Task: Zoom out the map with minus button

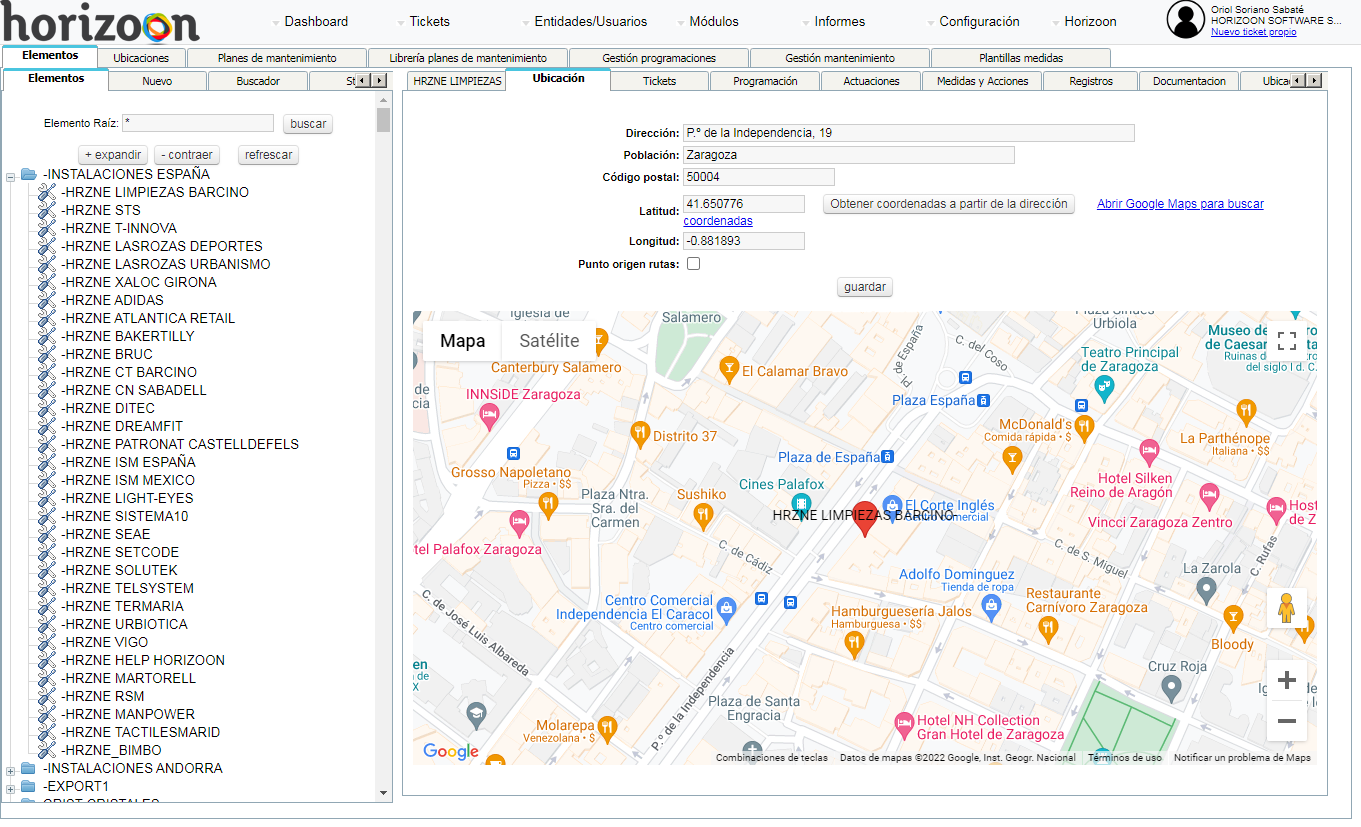Action: coord(1287,721)
